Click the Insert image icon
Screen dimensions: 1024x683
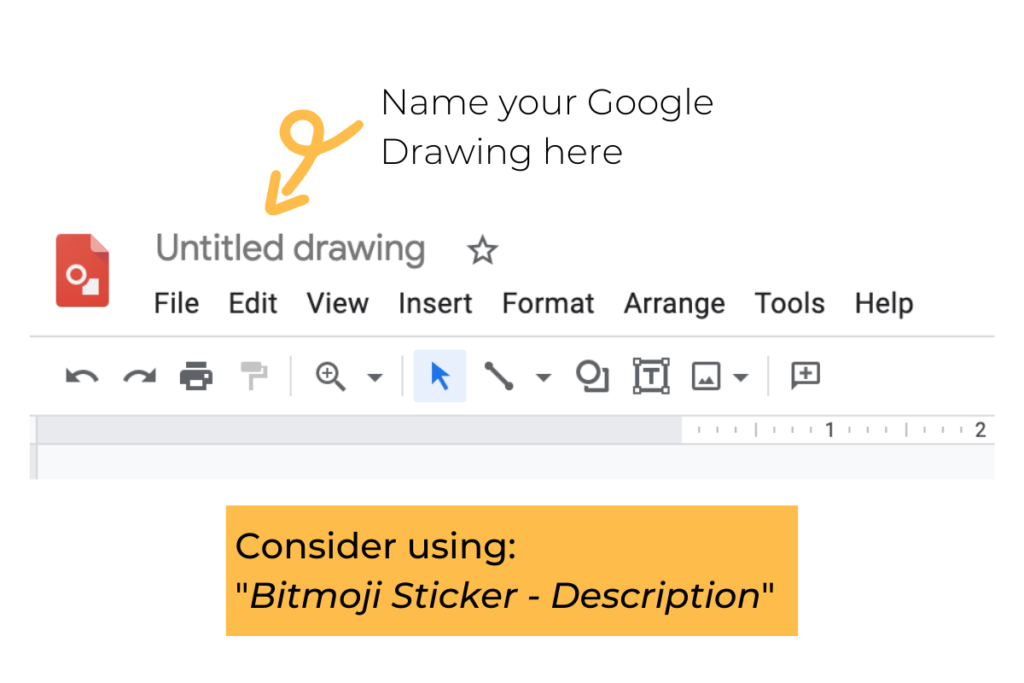point(707,377)
